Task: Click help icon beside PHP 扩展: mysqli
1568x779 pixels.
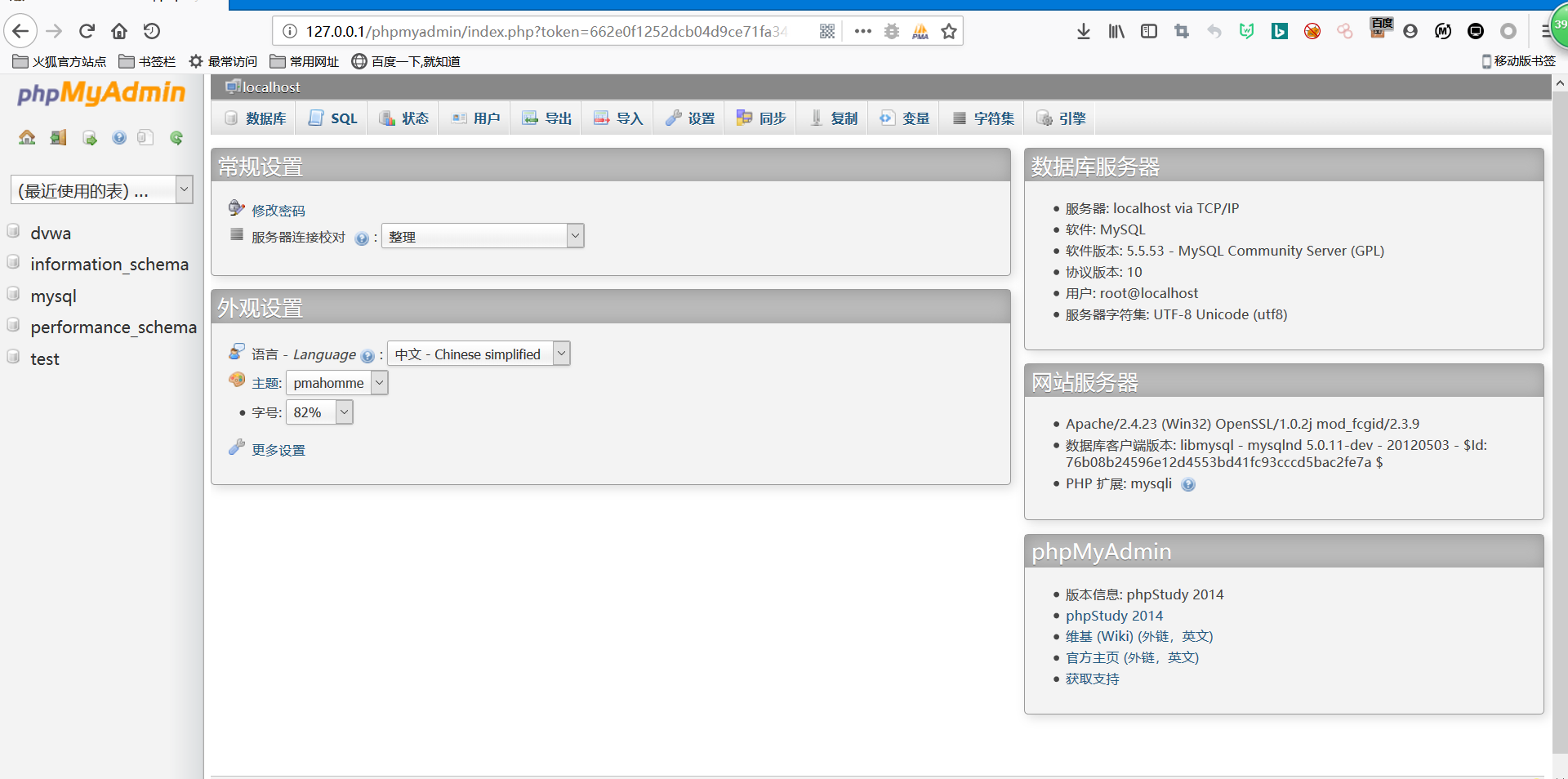Action: (x=1188, y=484)
